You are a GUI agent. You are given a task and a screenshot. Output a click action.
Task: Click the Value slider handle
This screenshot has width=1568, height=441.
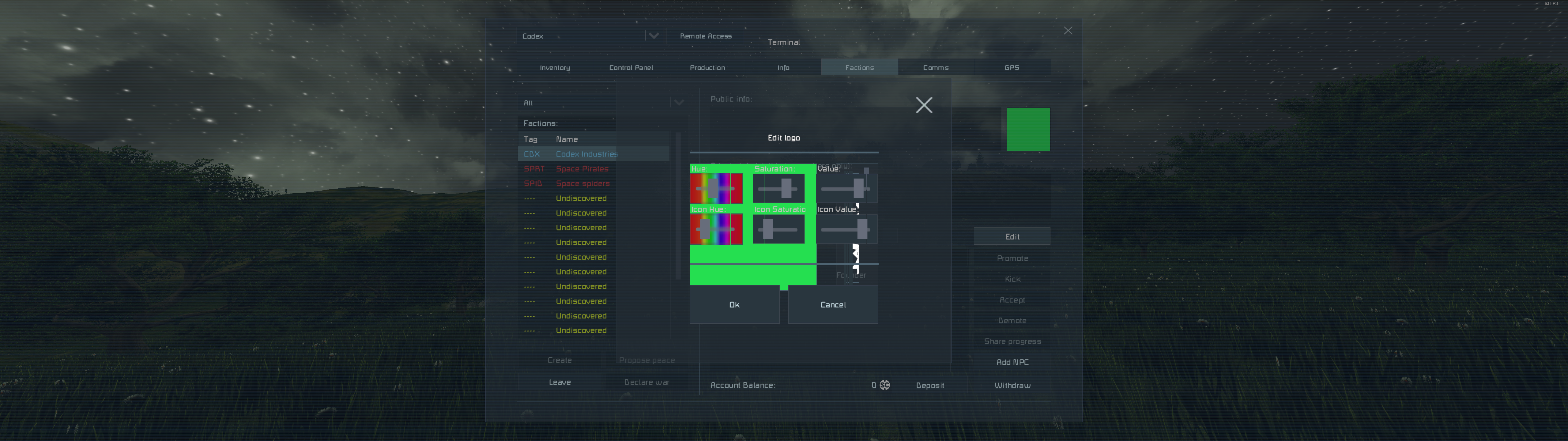(858, 189)
